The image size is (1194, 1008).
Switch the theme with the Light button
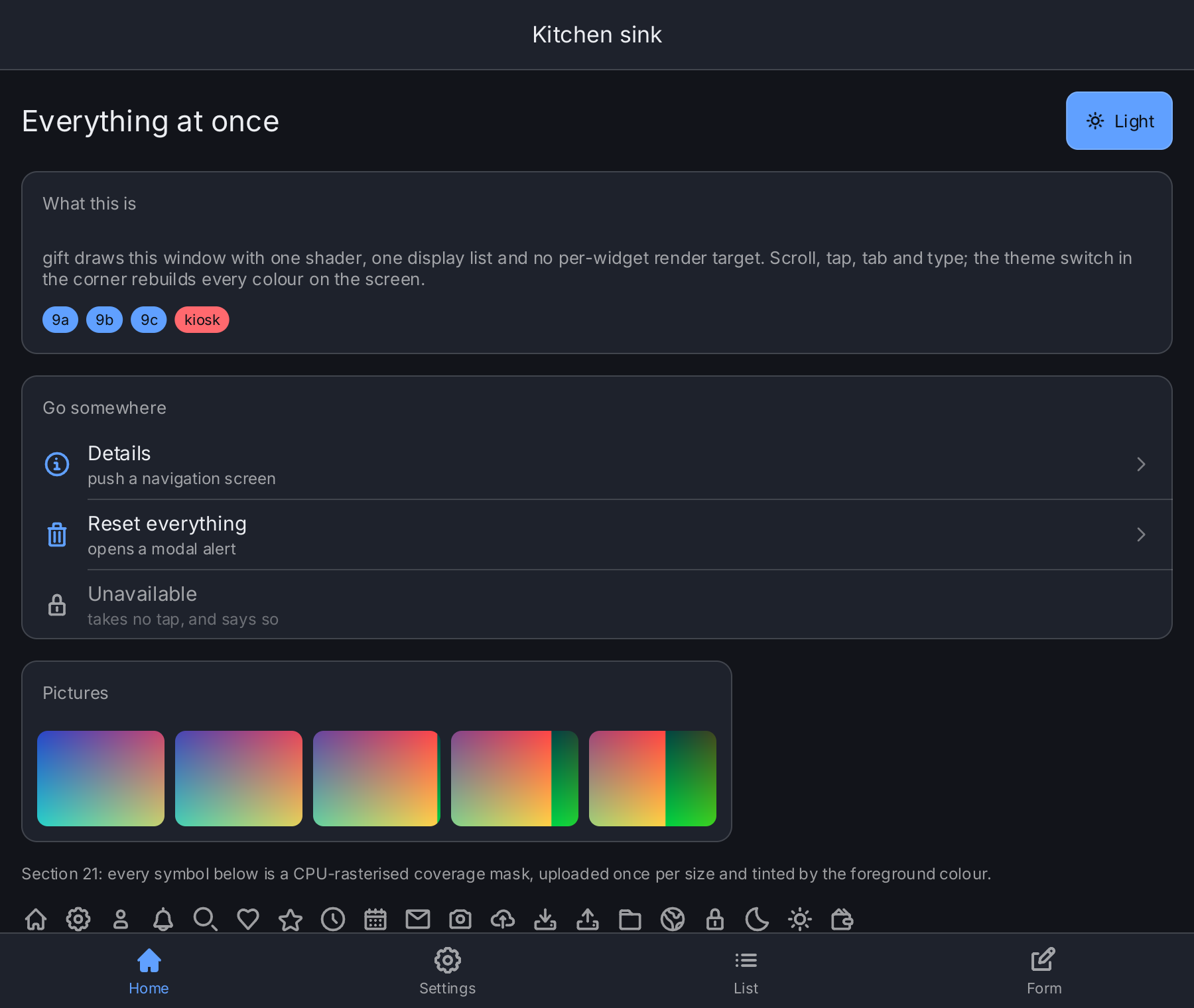(1119, 121)
